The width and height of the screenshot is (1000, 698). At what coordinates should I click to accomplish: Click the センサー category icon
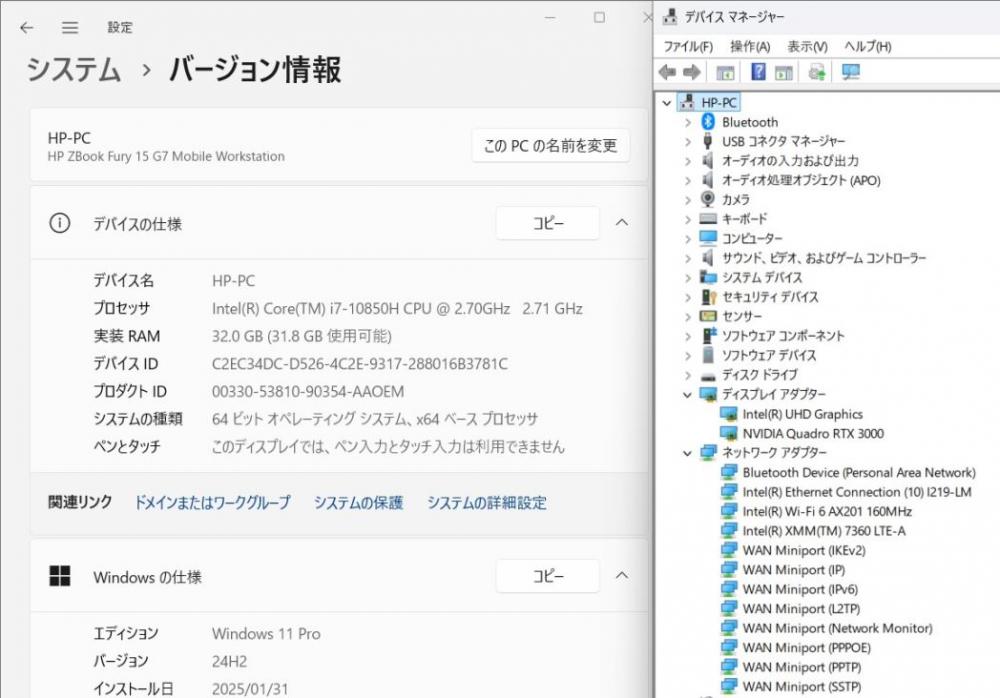(708, 316)
